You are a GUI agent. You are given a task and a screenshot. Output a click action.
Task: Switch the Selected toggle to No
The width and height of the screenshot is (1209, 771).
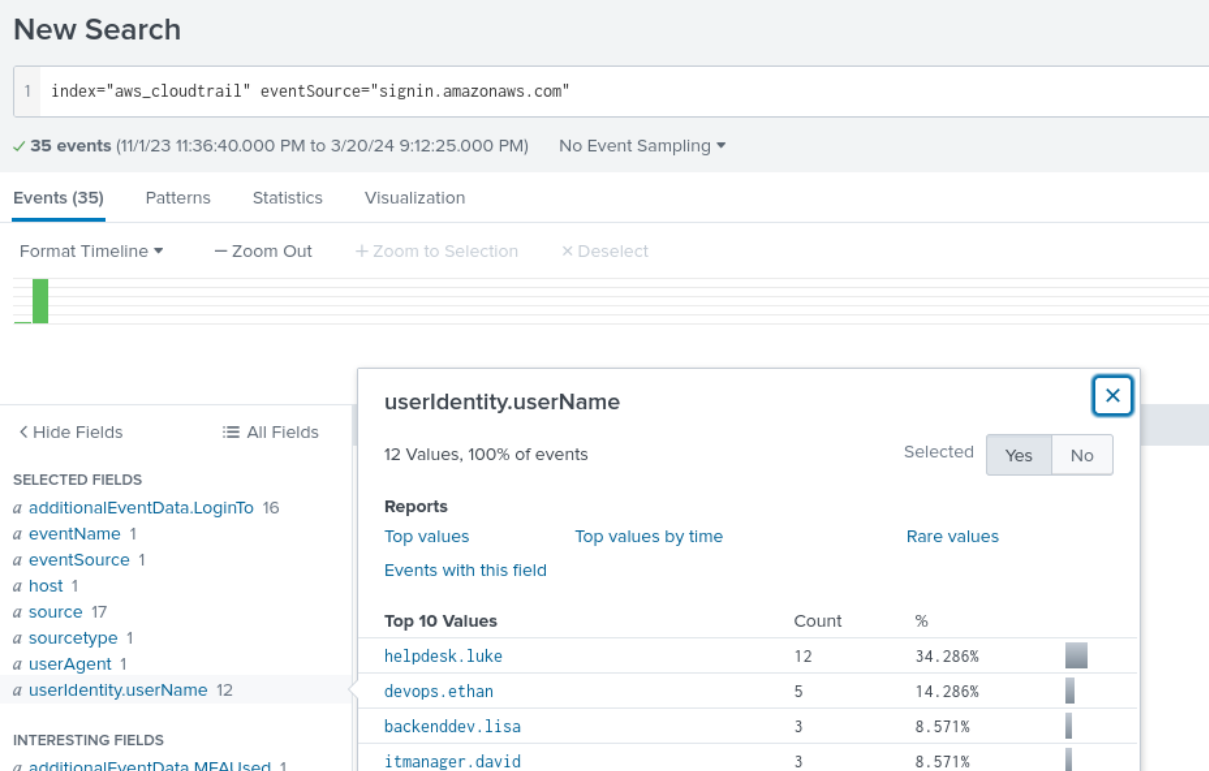coord(1082,455)
